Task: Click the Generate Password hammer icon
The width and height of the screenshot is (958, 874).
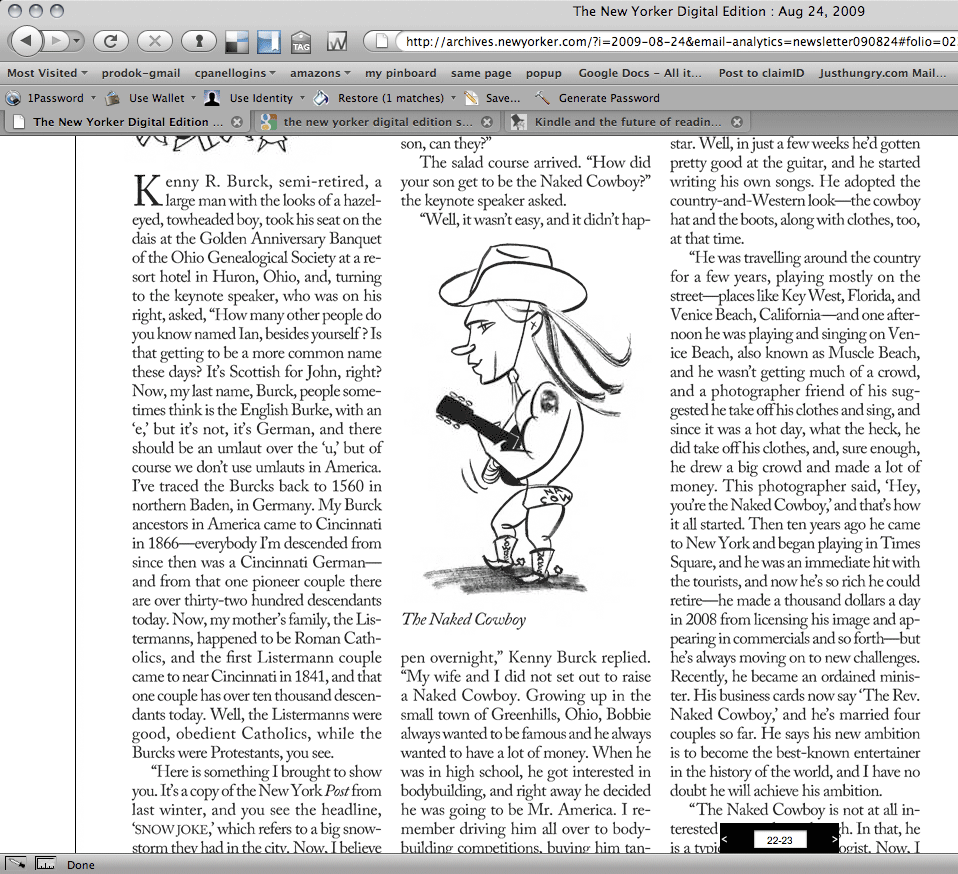Action: point(542,98)
